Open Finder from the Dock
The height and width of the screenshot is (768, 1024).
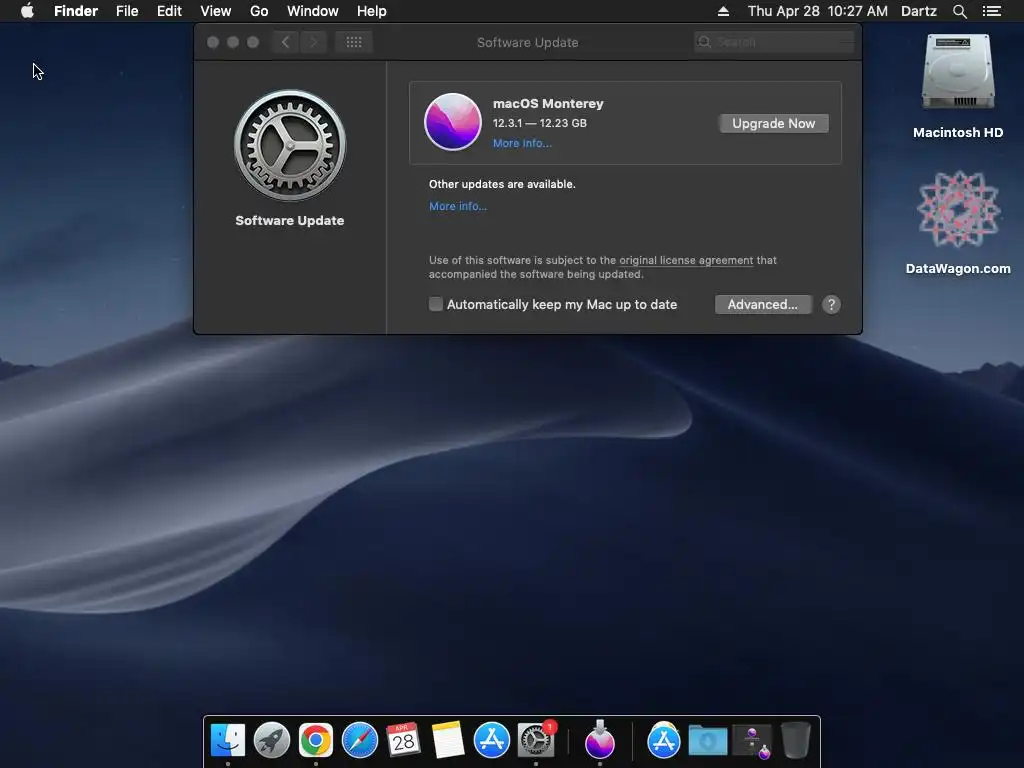(x=227, y=740)
